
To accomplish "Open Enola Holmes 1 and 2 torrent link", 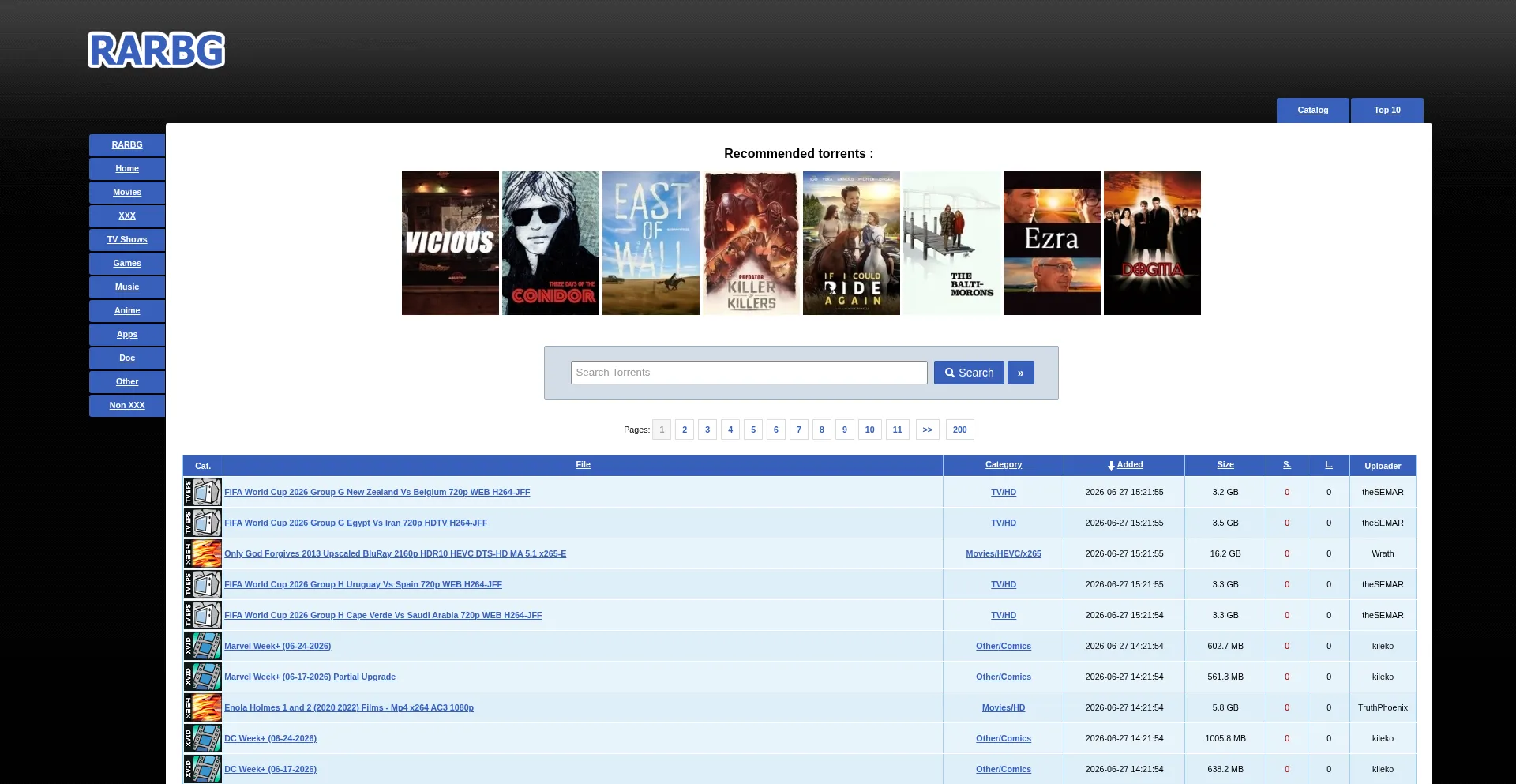I will point(349,707).
